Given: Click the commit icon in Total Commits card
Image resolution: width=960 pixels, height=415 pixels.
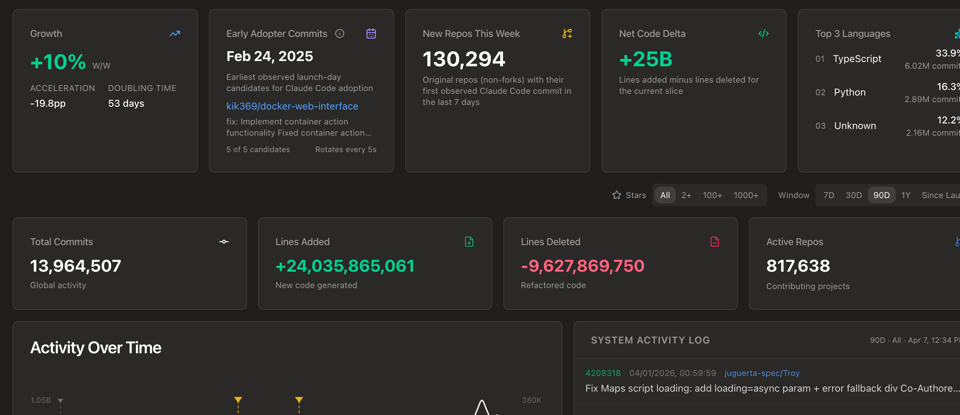Looking at the screenshot, I should (224, 242).
